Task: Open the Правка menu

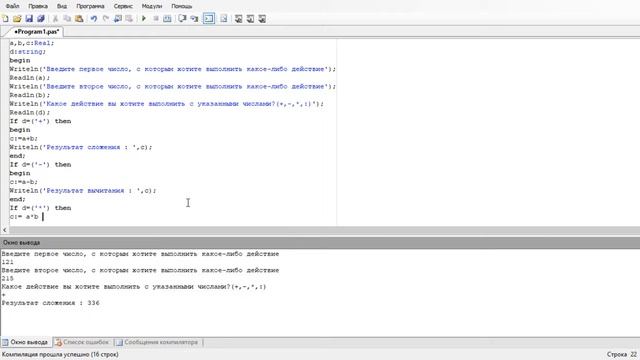Action: 38,6
